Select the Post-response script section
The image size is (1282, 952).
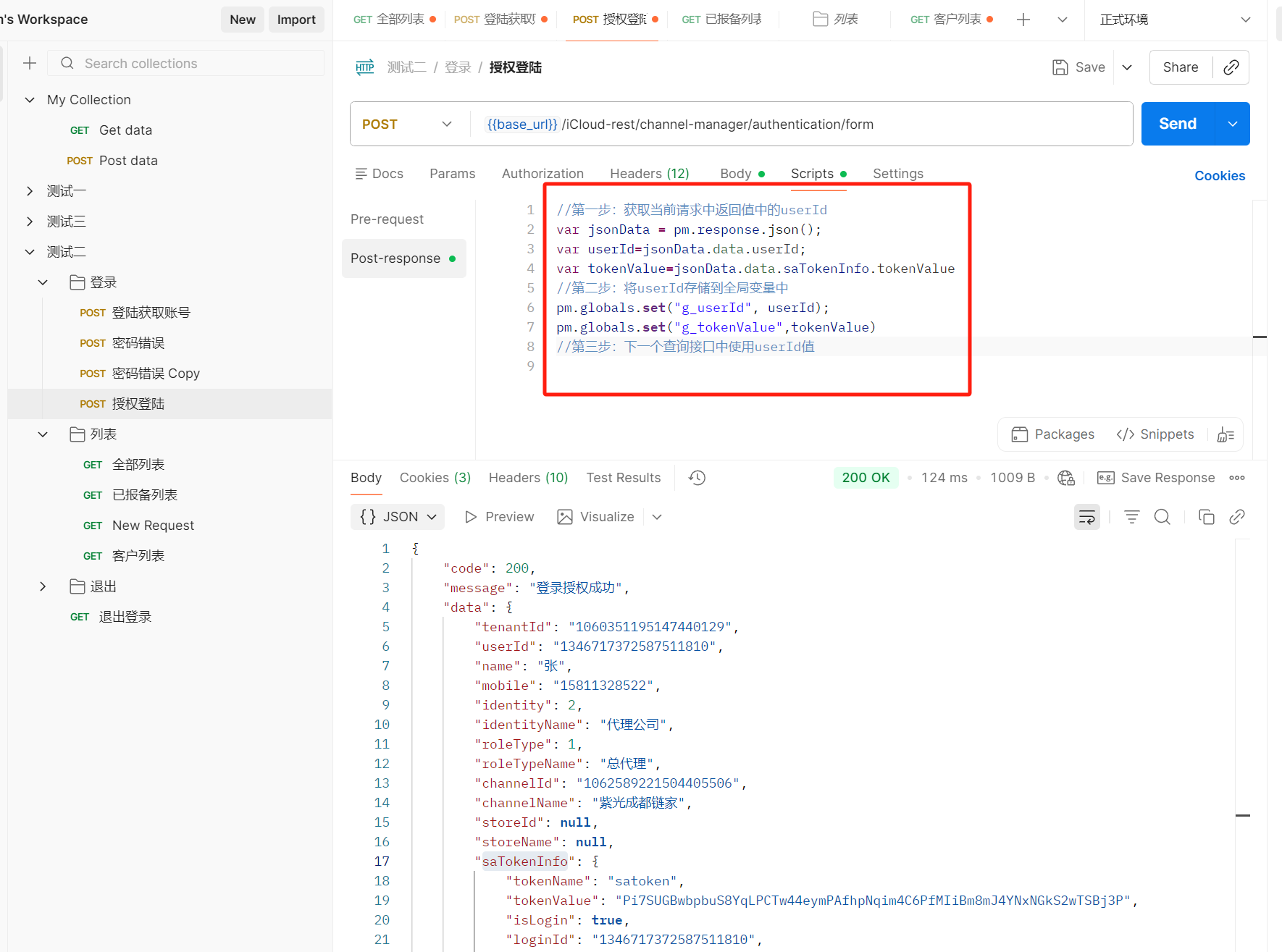(x=403, y=258)
